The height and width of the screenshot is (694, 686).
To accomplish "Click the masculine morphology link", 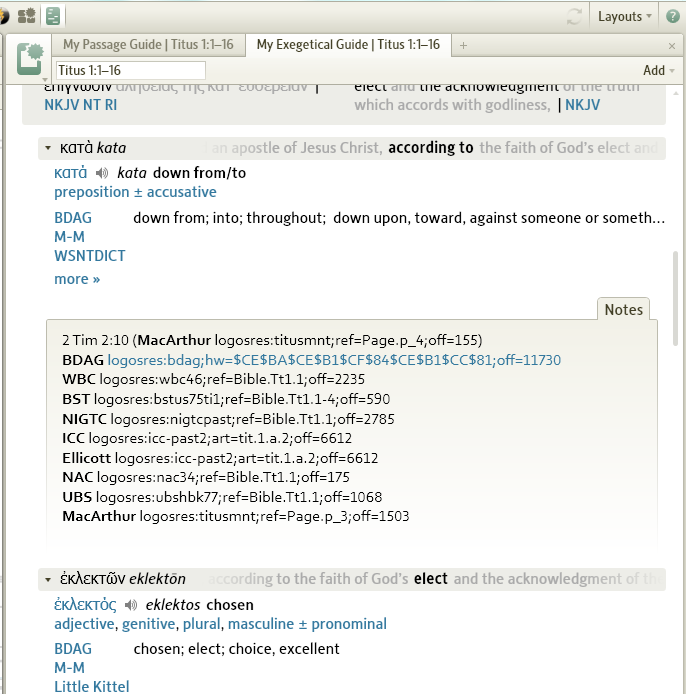I will 261,624.
